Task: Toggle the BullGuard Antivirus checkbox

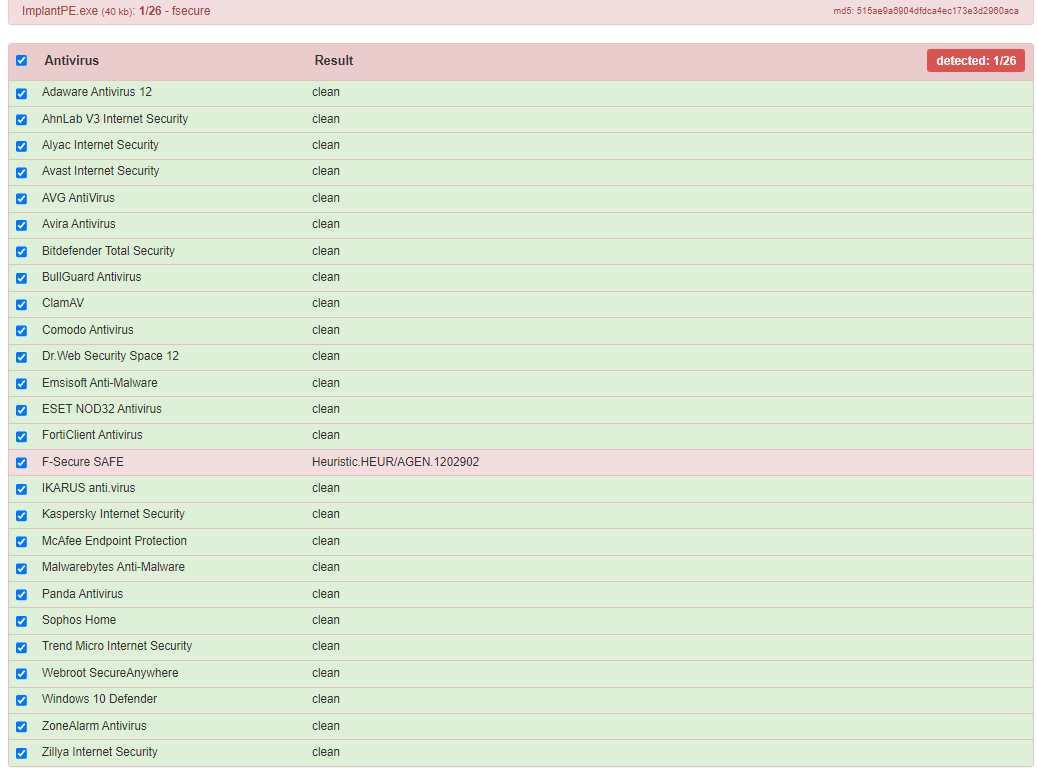Action: point(22,278)
